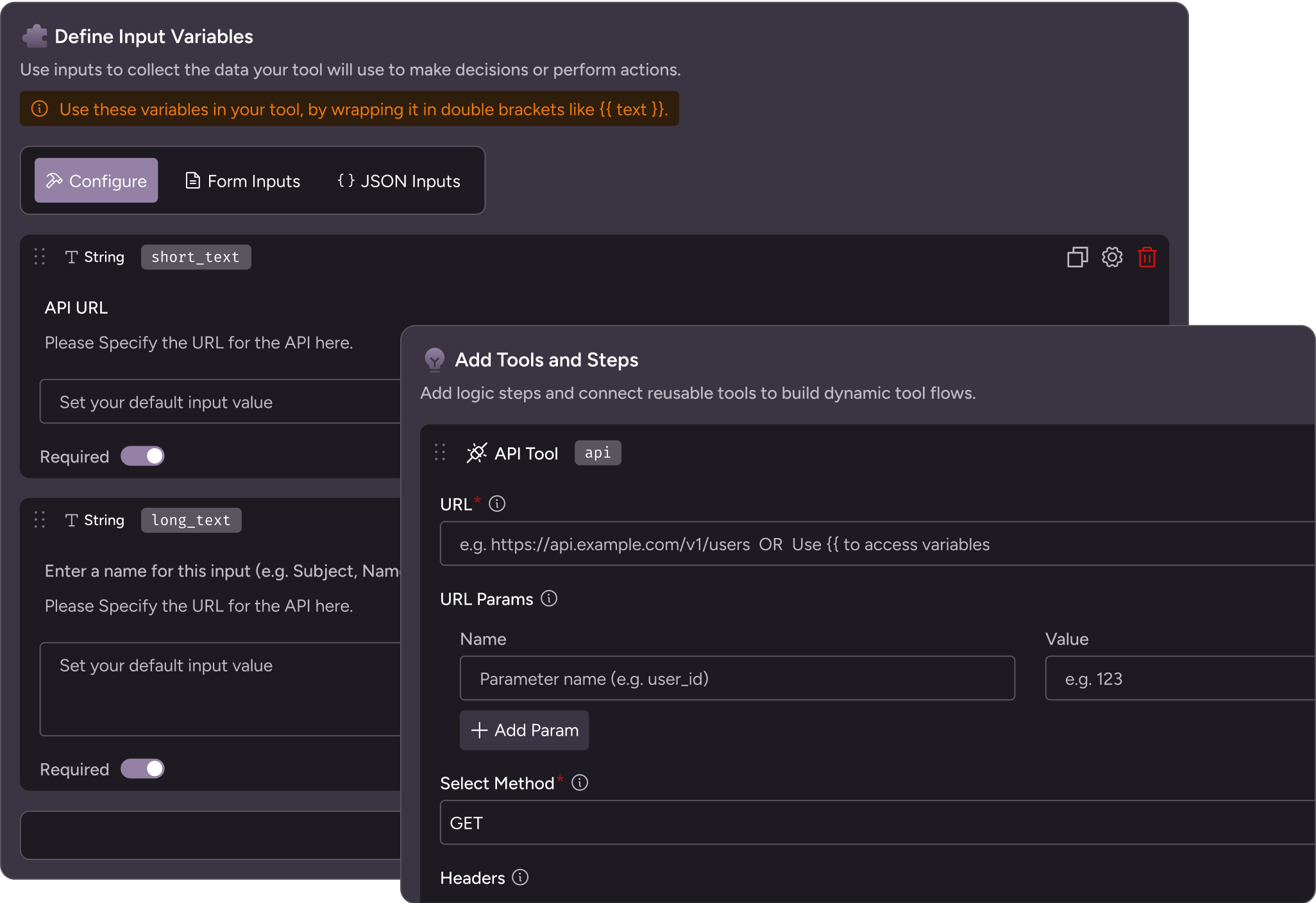The image size is (1316, 903).
Task: Click the api tag badge on API Tool
Action: tap(597, 453)
